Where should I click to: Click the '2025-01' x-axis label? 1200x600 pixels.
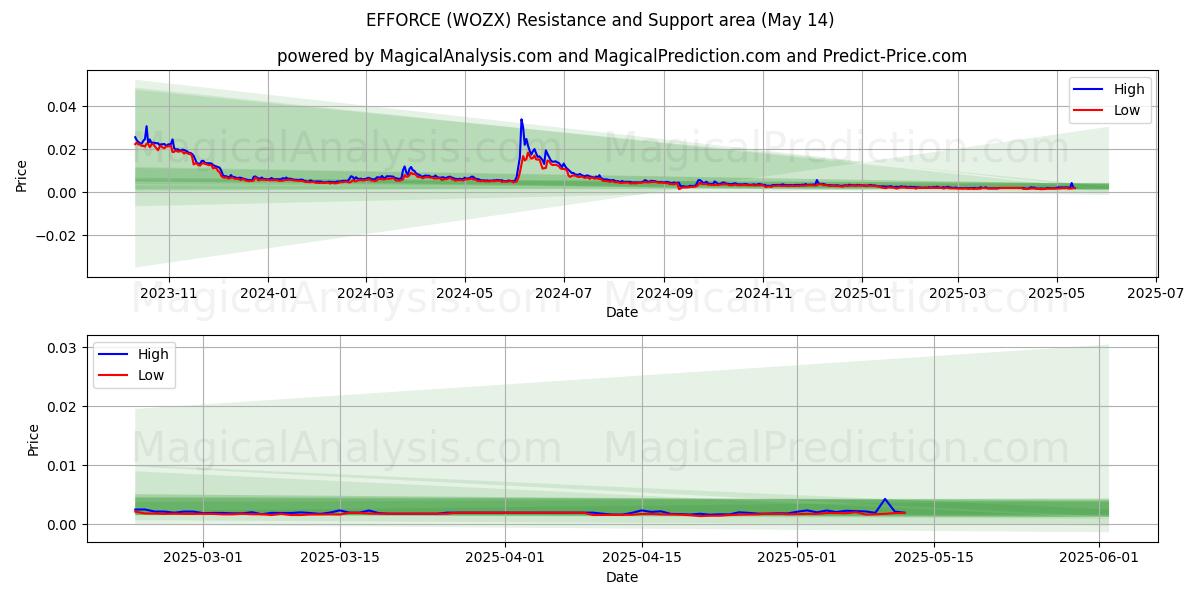862,293
